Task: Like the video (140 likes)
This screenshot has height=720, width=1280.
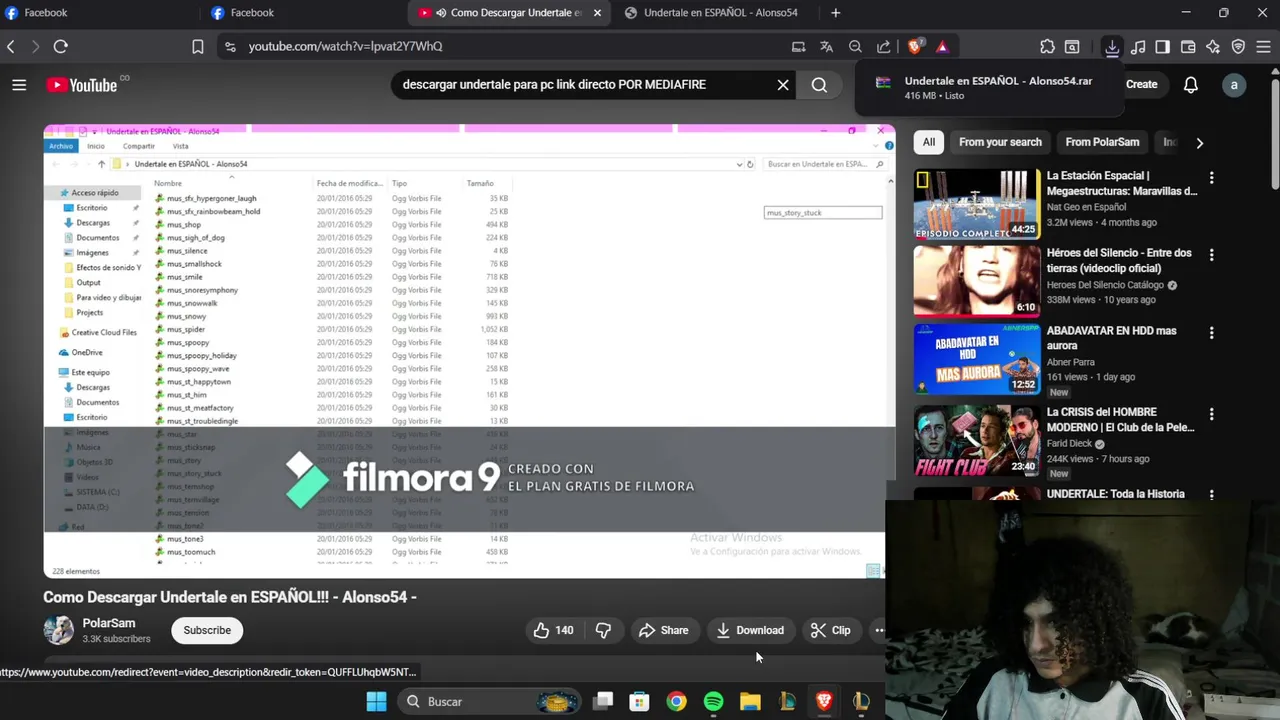Action: pos(554,630)
